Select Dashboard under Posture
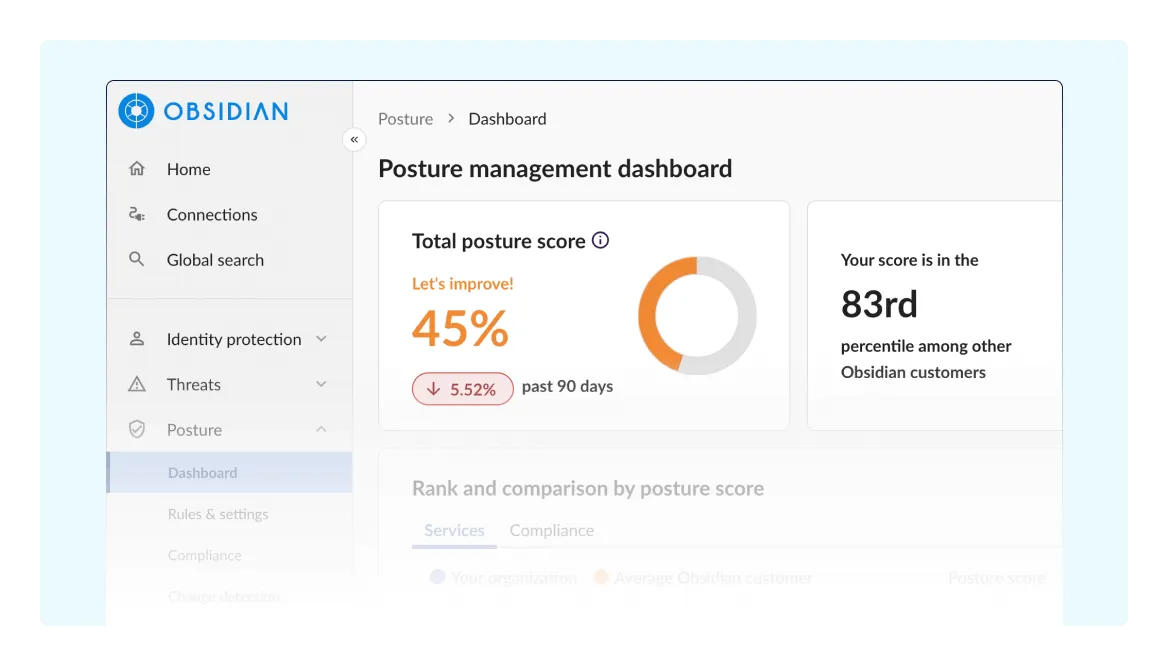This screenshot has height=666, width=1168. click(229, 472)
